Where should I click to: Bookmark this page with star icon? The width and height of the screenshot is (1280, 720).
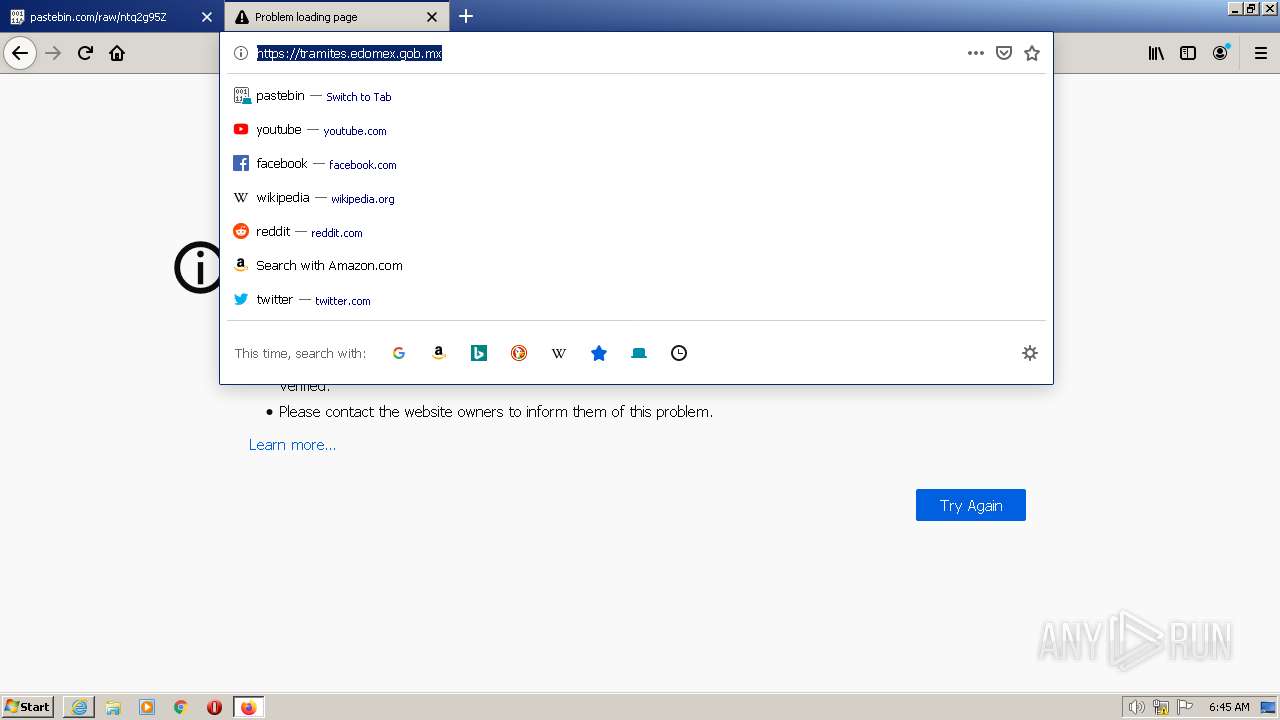[x=1032, y=53]
